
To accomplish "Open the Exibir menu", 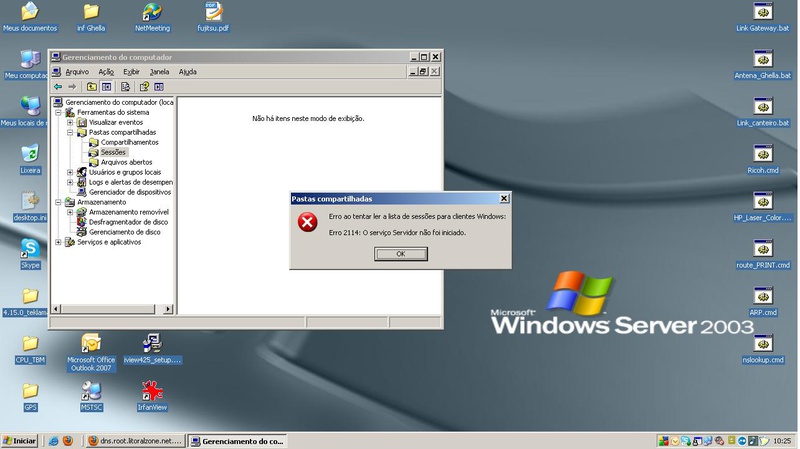I will click(131, 72).
